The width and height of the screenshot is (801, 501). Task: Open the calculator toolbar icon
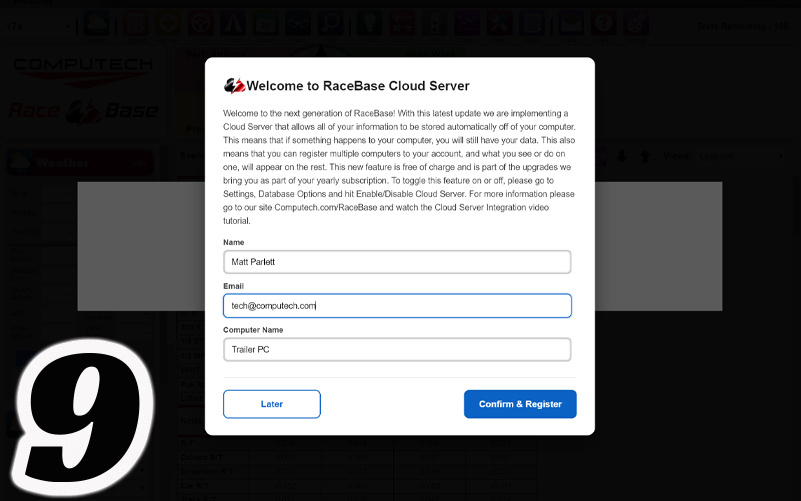point(402,24)
